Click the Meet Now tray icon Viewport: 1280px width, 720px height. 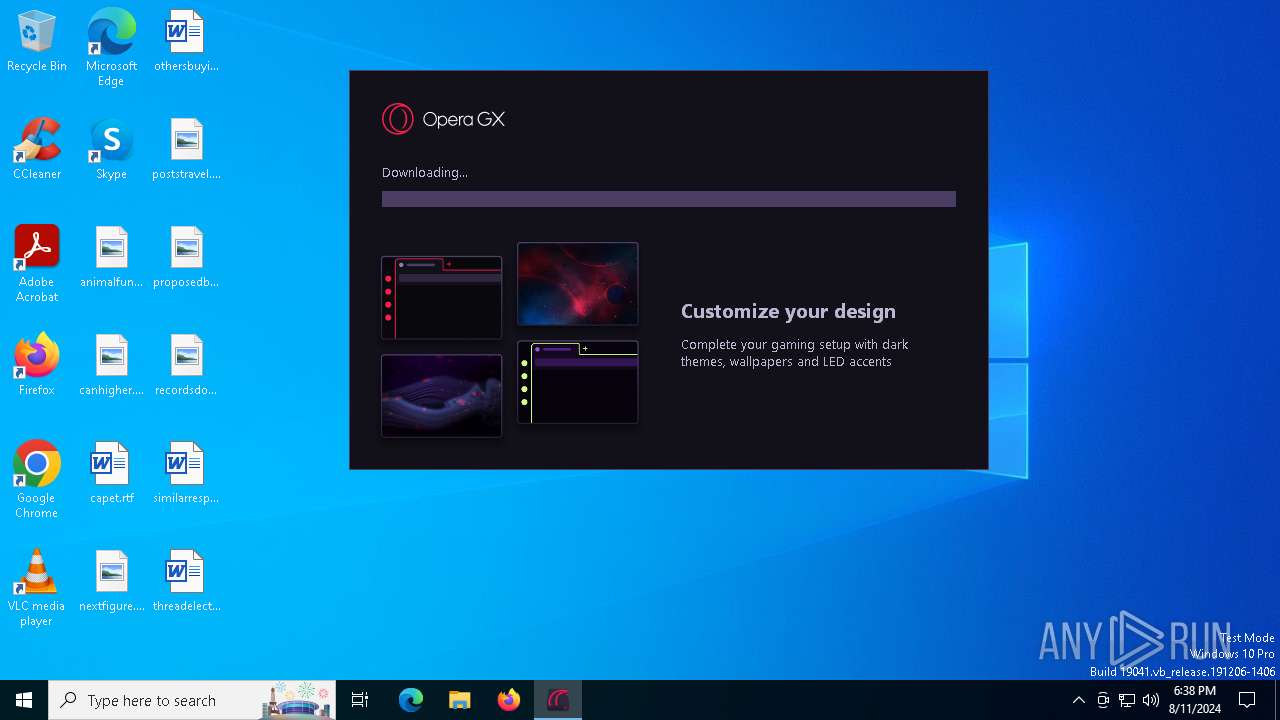tap(1103, 700)
